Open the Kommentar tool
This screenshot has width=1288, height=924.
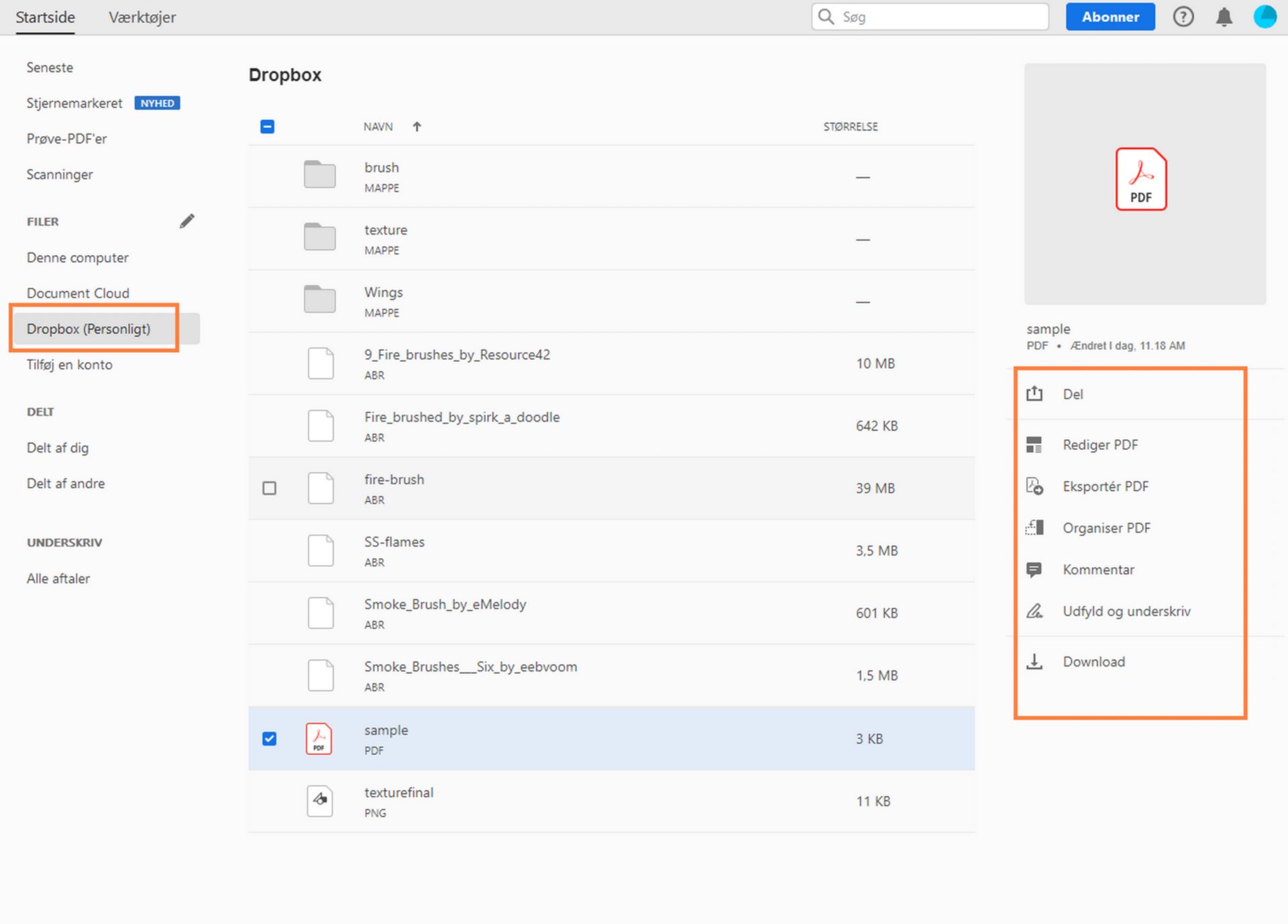(1098, 569)
